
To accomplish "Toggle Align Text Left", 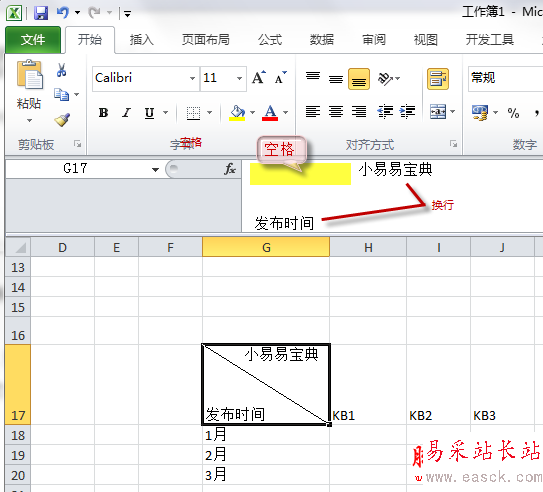I will (x=313, y=111).
